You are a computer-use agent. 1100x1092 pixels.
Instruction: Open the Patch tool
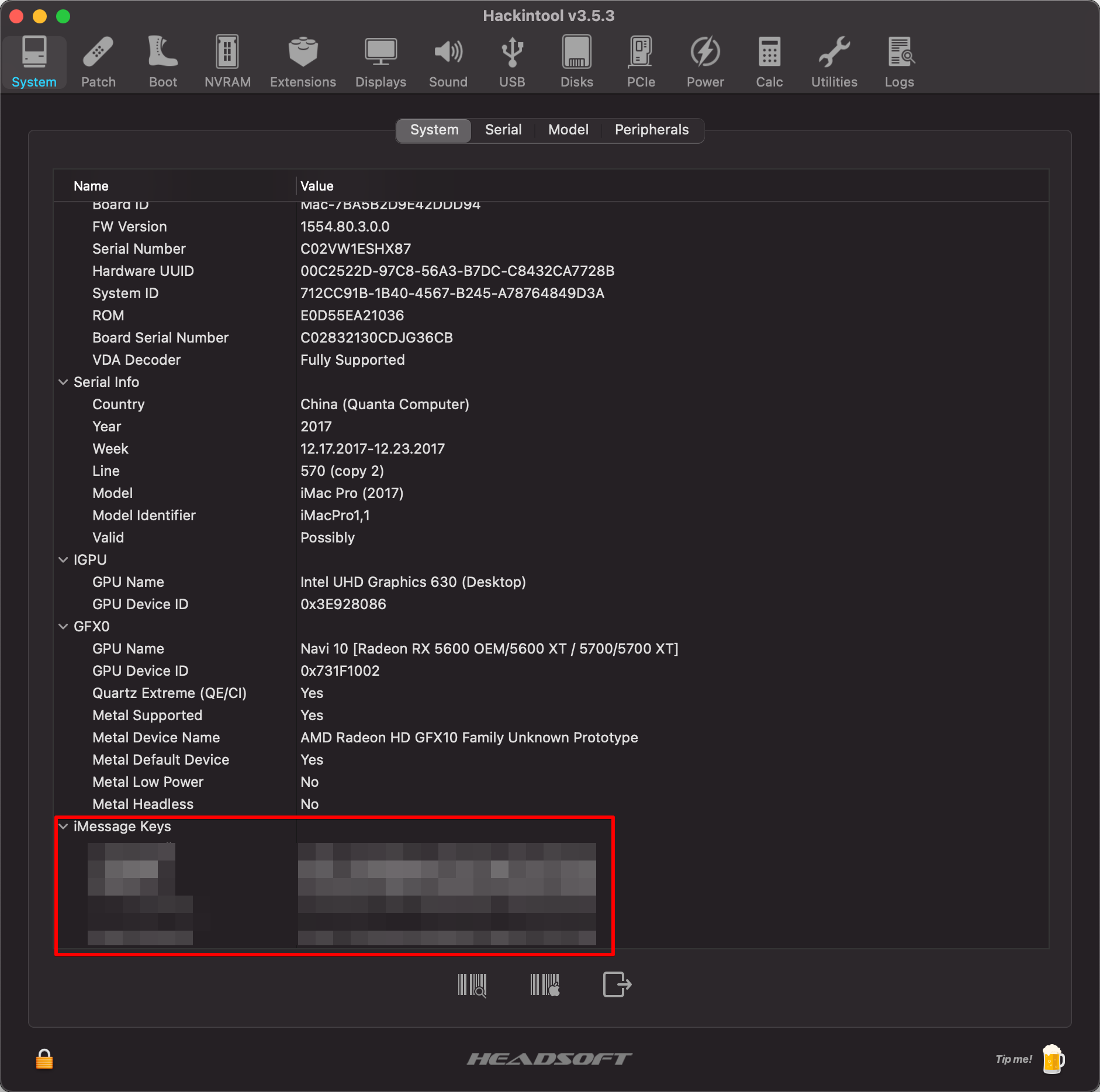(98, 62)
